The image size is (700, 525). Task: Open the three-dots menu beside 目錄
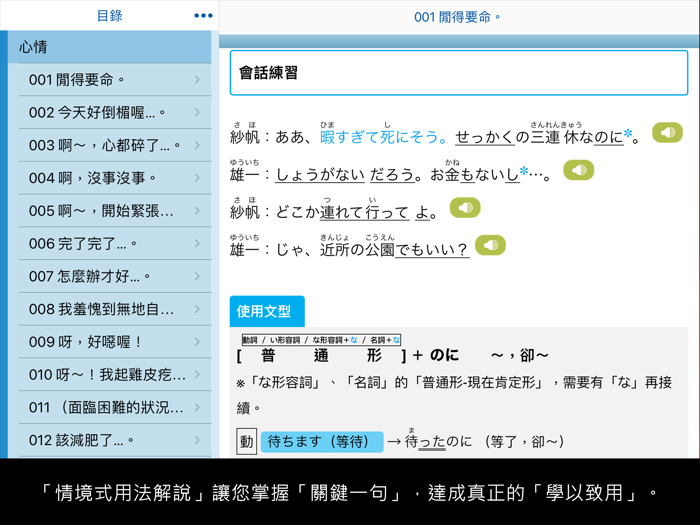[203, 16]
